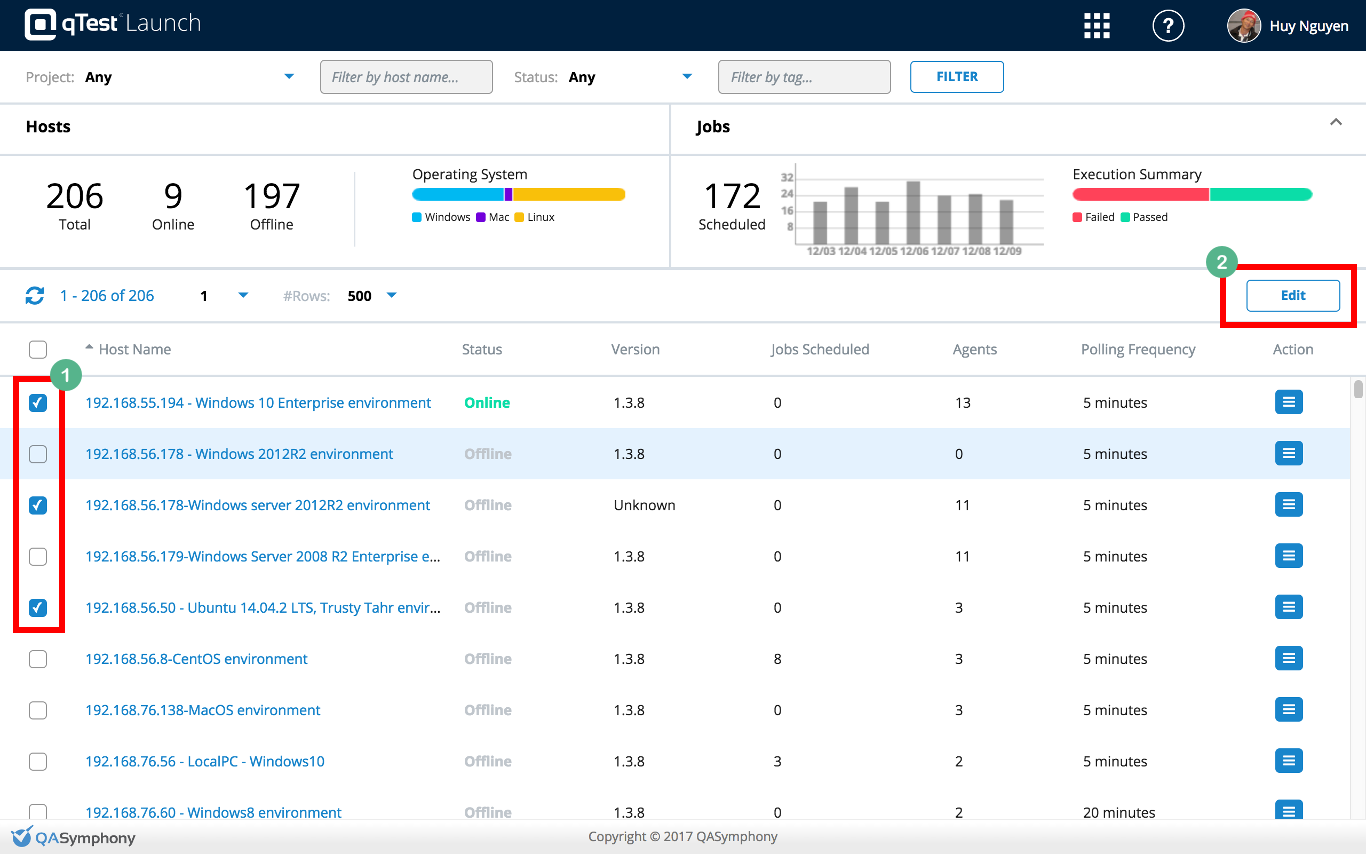Click the Polling Frequency column header

click(x=1138, y=349)
